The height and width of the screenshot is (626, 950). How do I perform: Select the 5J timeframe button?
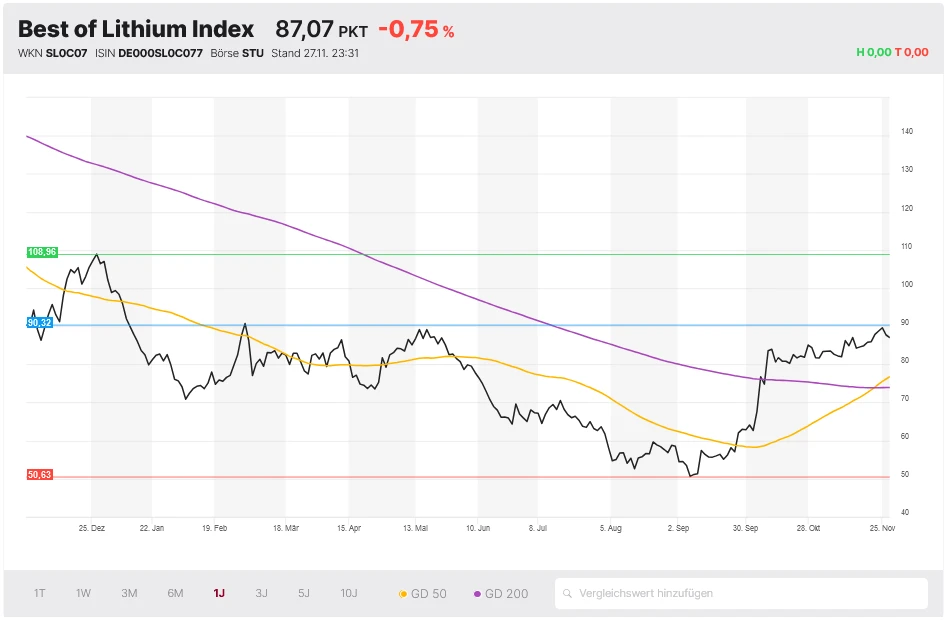click(304, 593)
